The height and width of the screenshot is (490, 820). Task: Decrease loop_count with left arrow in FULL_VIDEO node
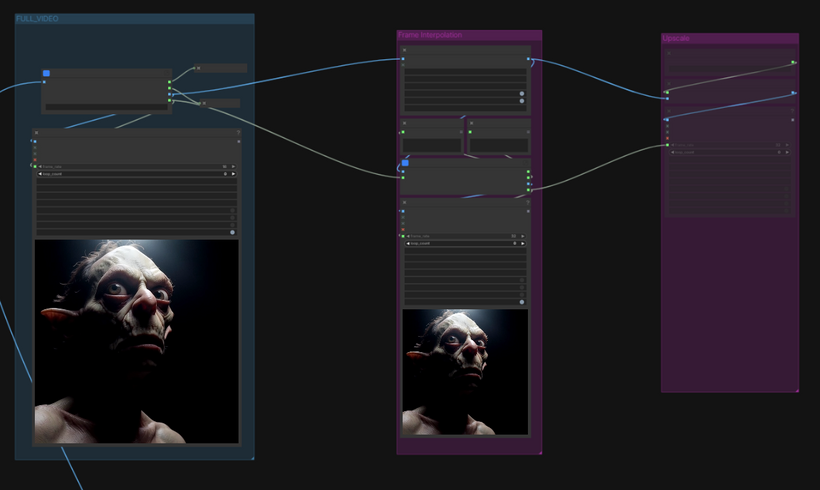[x=40, y=174]
